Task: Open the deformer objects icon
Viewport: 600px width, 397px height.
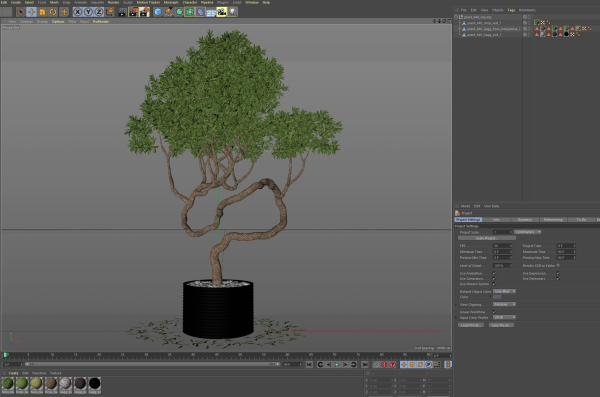Action: [x=200, y=12]
